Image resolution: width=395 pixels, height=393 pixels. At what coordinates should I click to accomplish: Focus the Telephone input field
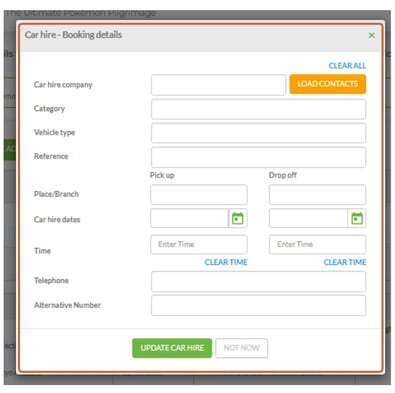258,281
